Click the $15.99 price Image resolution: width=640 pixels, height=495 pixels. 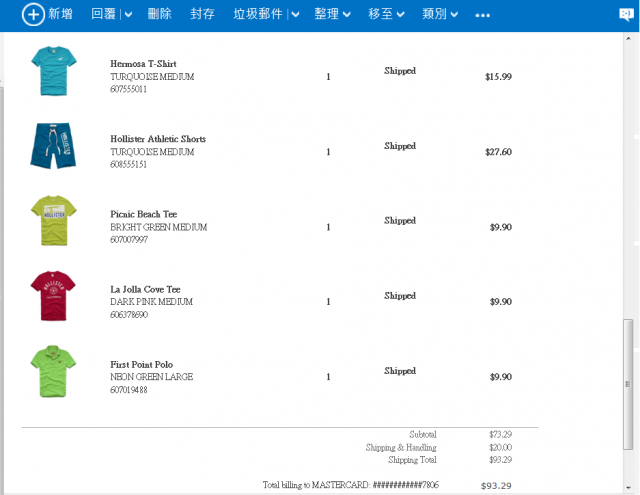(x=498, y=77)
